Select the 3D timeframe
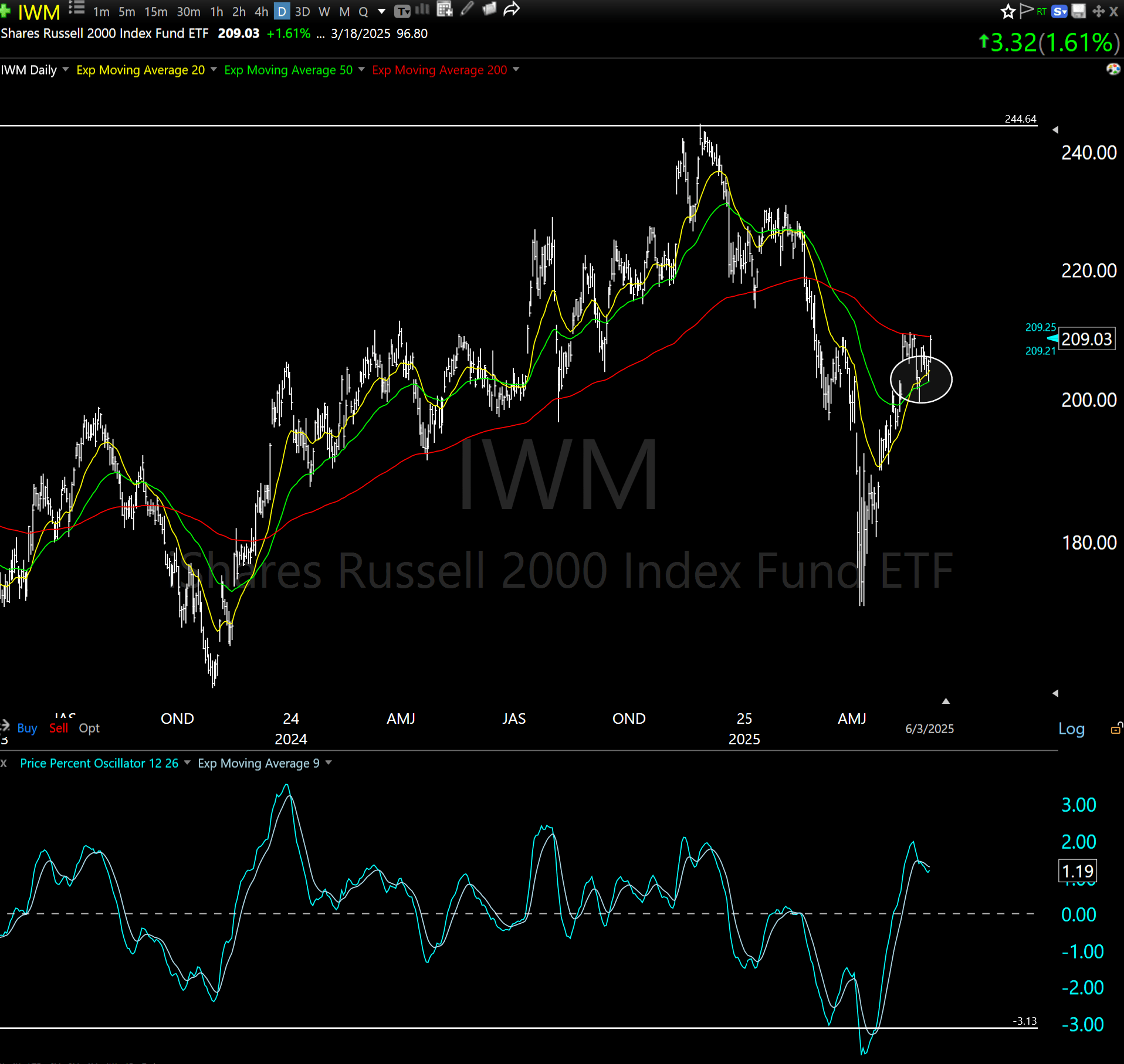 coord(302,12)
